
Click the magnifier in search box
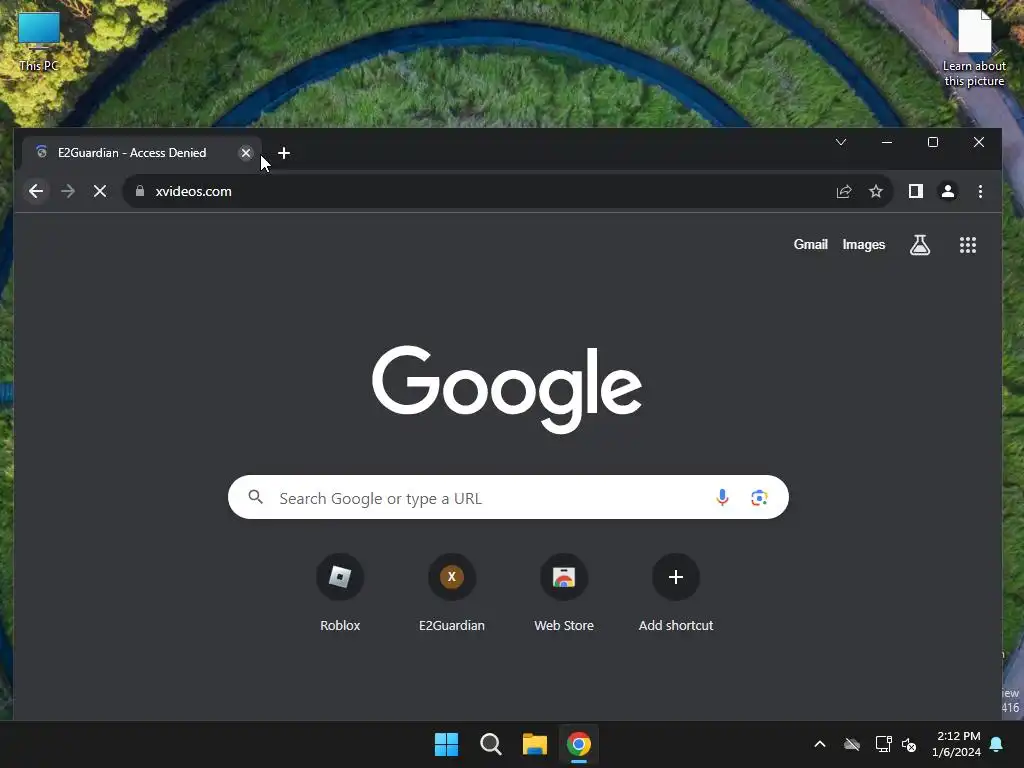[x=255, y=497]
